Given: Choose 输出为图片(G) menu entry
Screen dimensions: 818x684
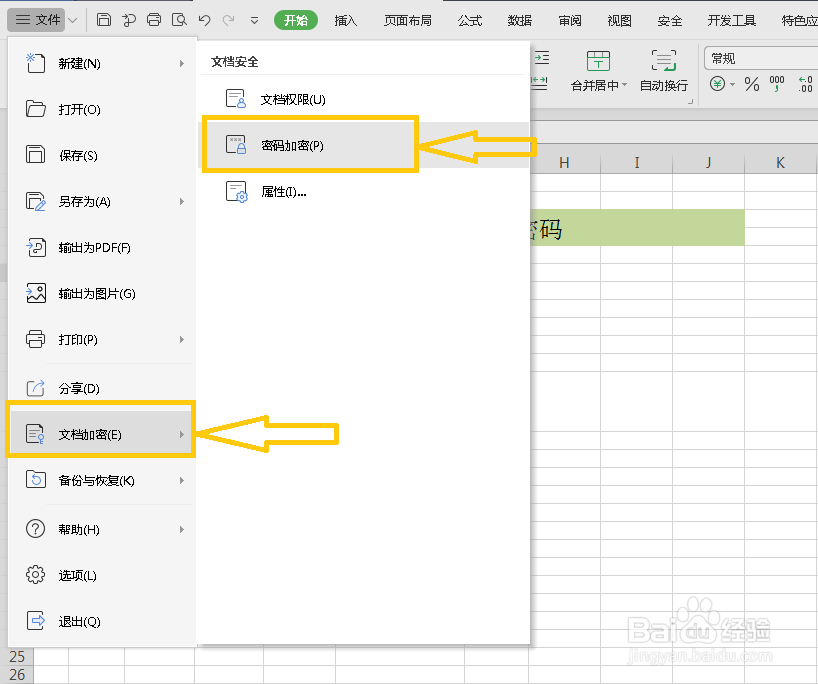Looking at the screenshot, I should point(102,293).
